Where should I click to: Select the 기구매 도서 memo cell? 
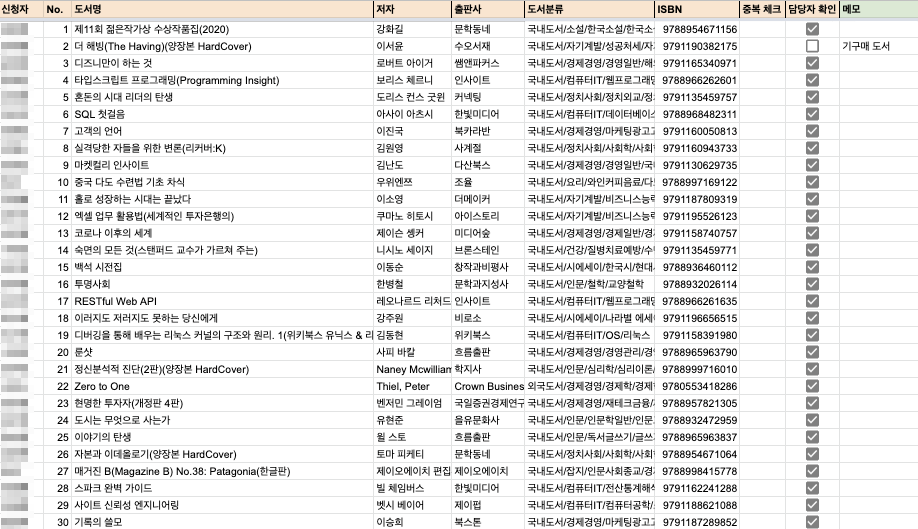(x=879, y=46)
